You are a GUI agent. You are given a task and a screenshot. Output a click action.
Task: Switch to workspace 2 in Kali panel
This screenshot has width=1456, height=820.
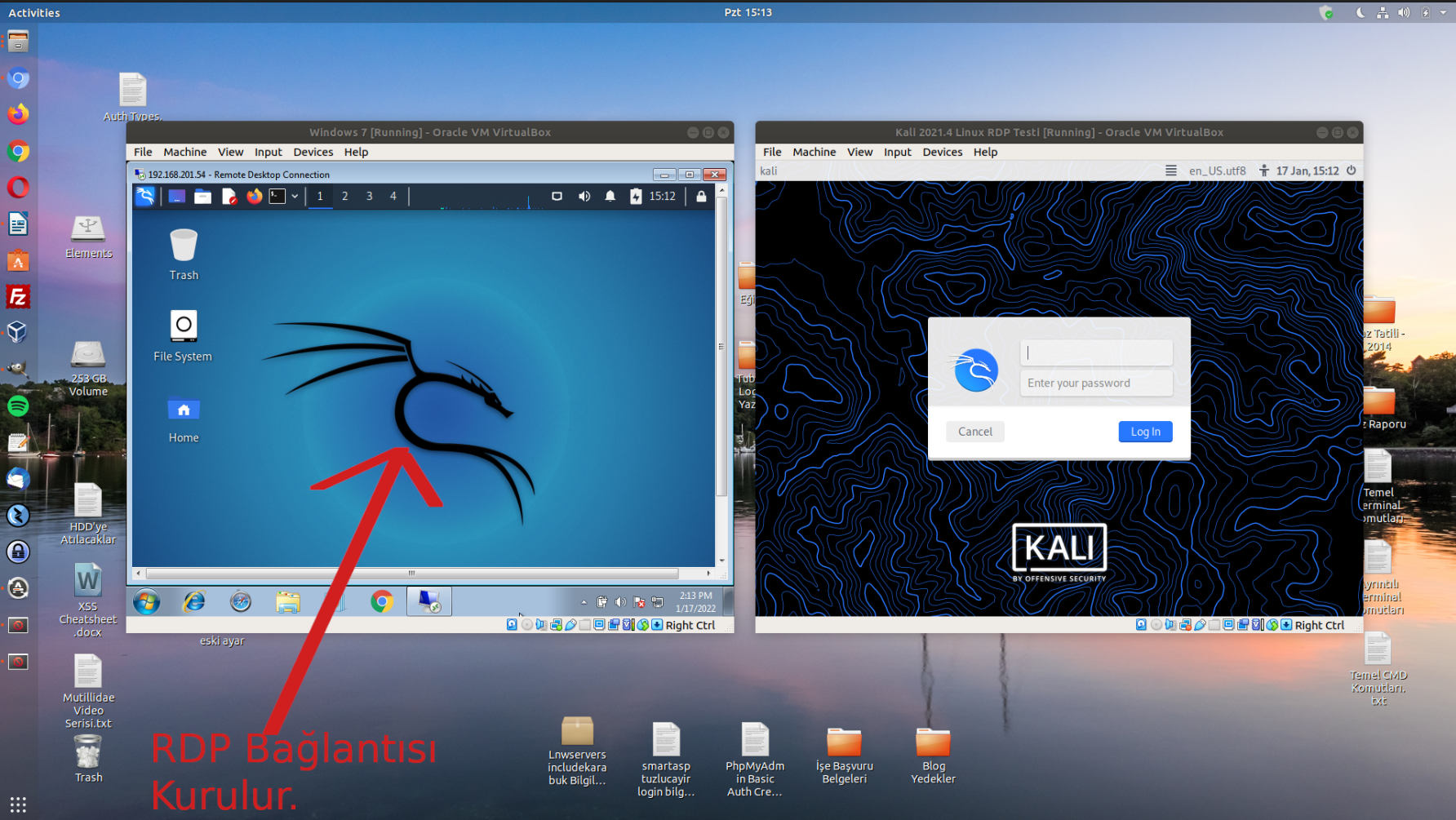(345, 197)
